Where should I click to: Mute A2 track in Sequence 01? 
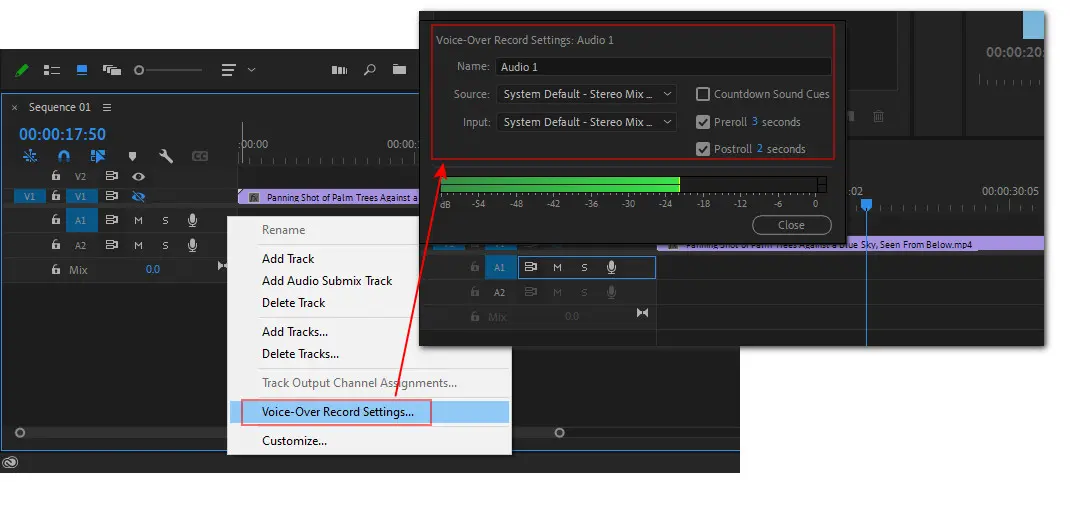tap(139, 246)
